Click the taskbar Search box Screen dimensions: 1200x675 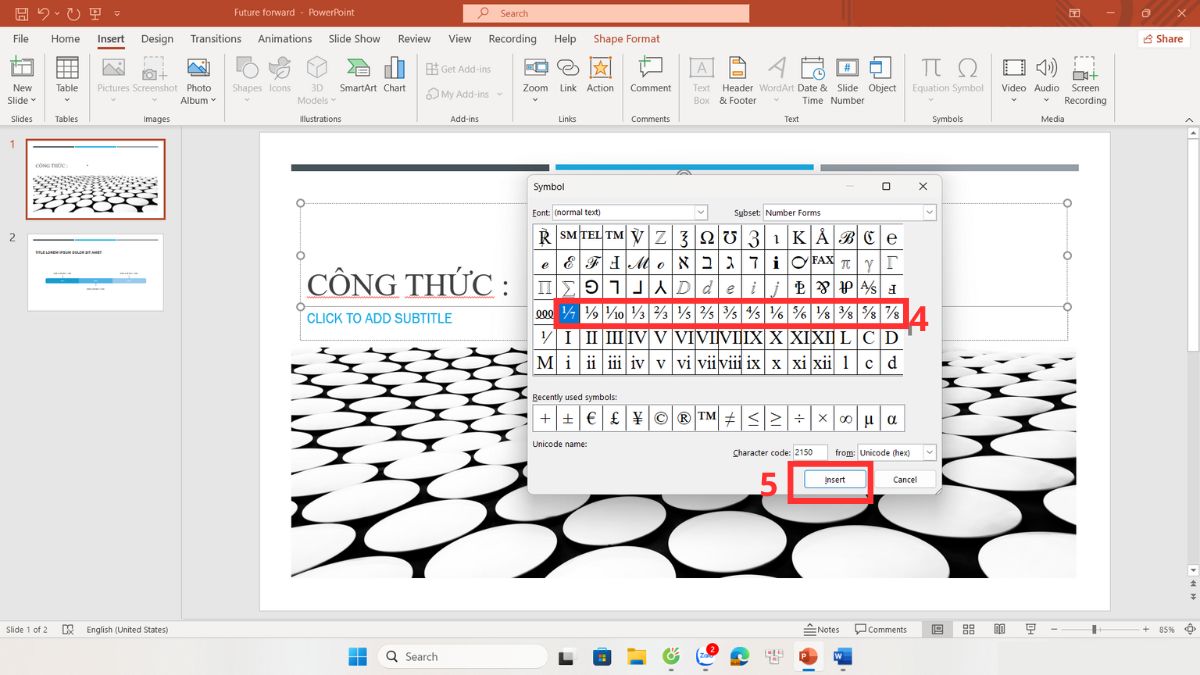coord(462,656)
